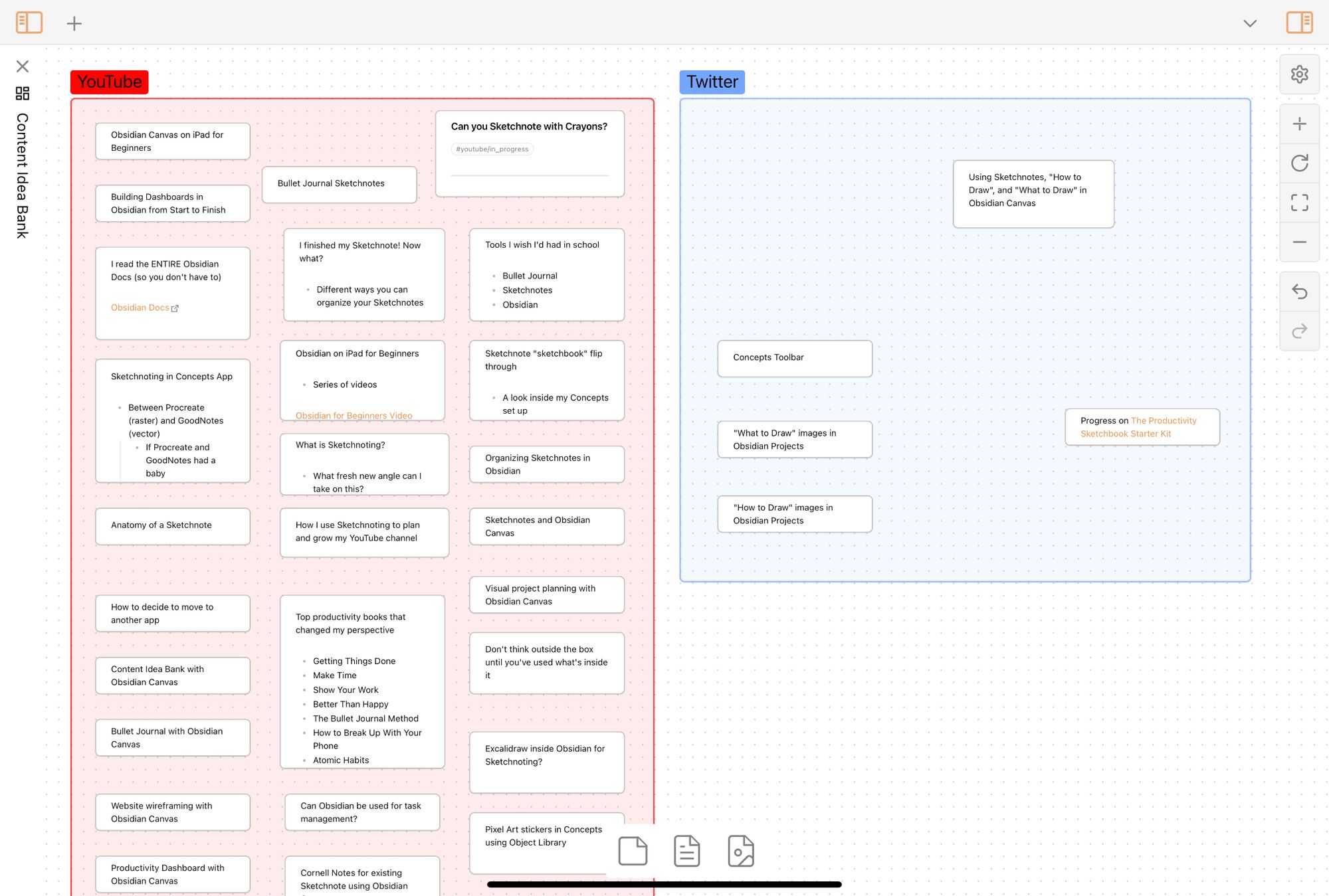
Task: Select Tools I wish I'd had in school
Action: click(547, 274)
